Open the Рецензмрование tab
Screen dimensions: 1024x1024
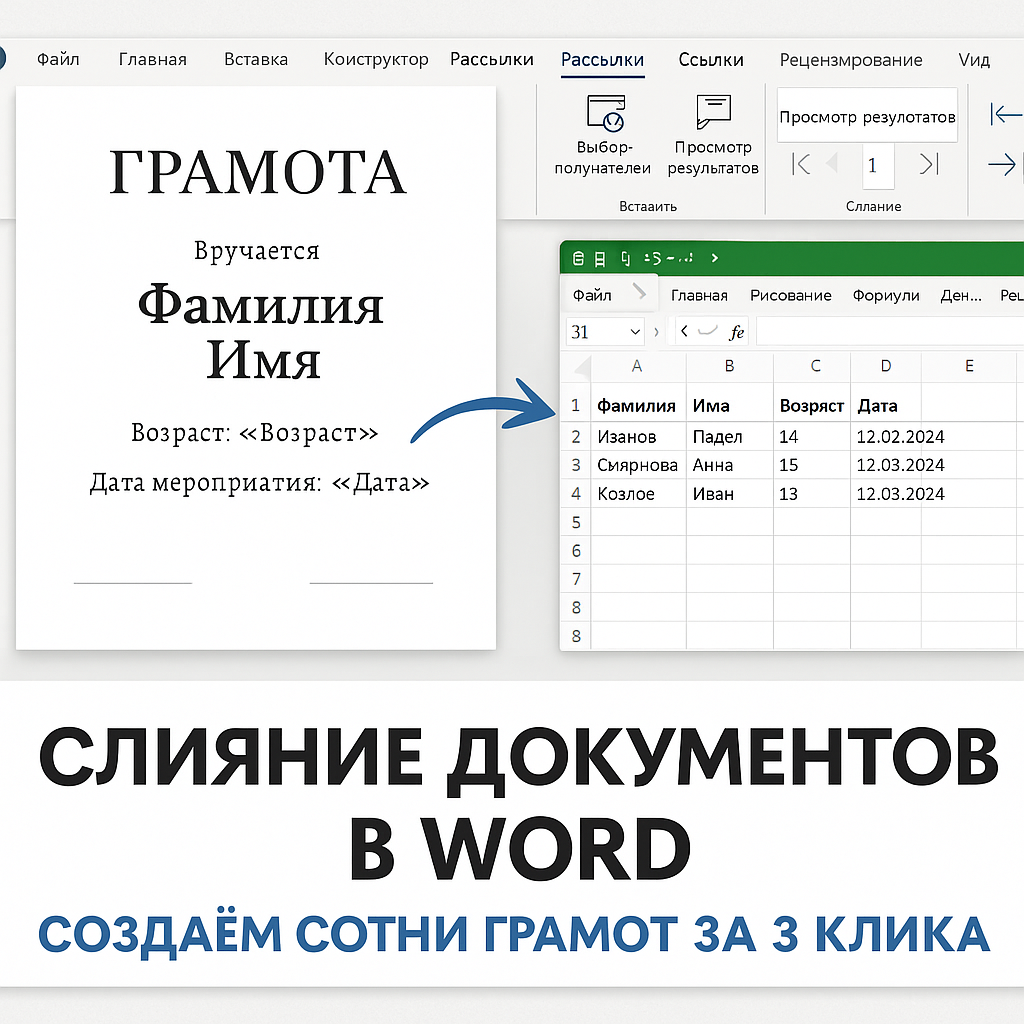pos(851,60)
